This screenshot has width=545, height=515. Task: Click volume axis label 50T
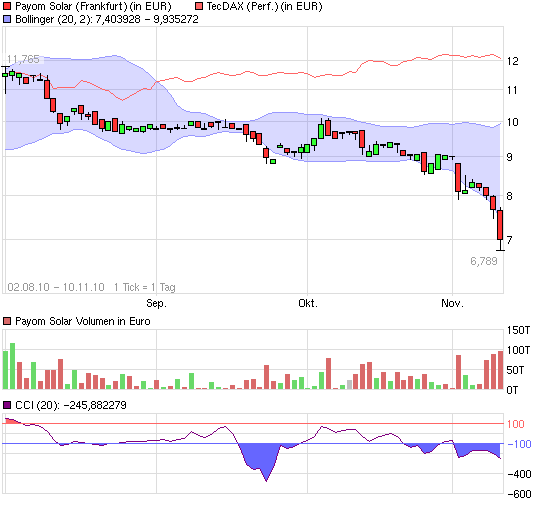[515, 370]
